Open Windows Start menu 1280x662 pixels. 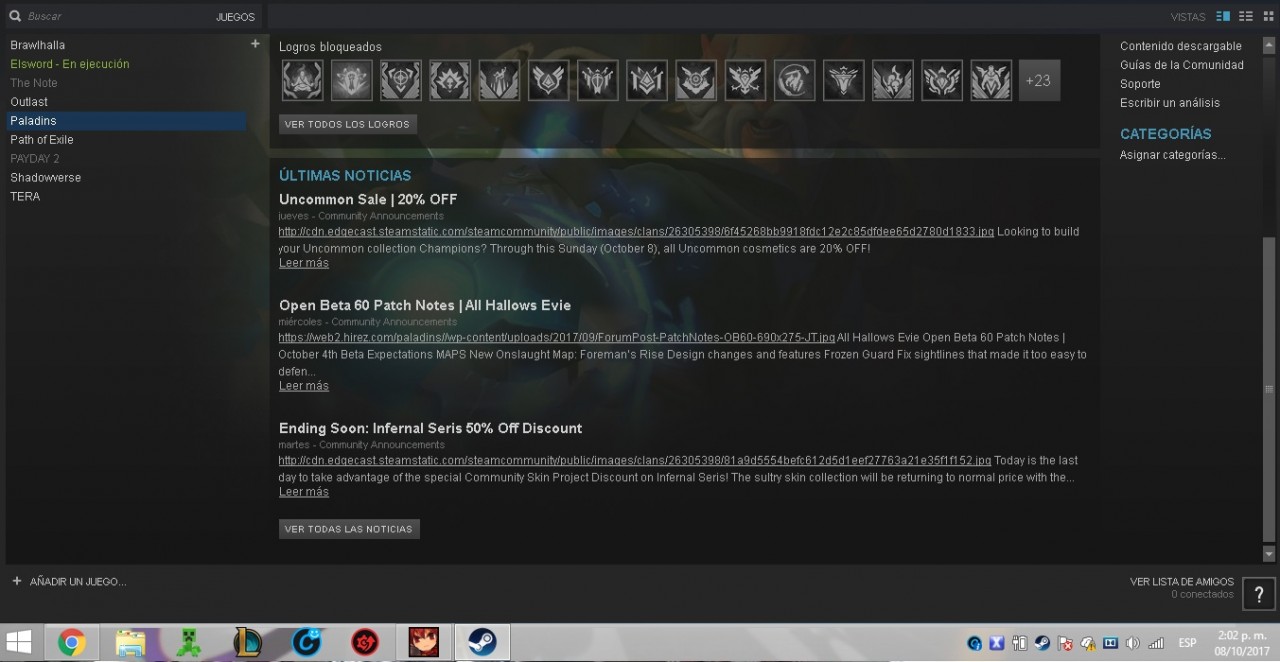(18, 642)
